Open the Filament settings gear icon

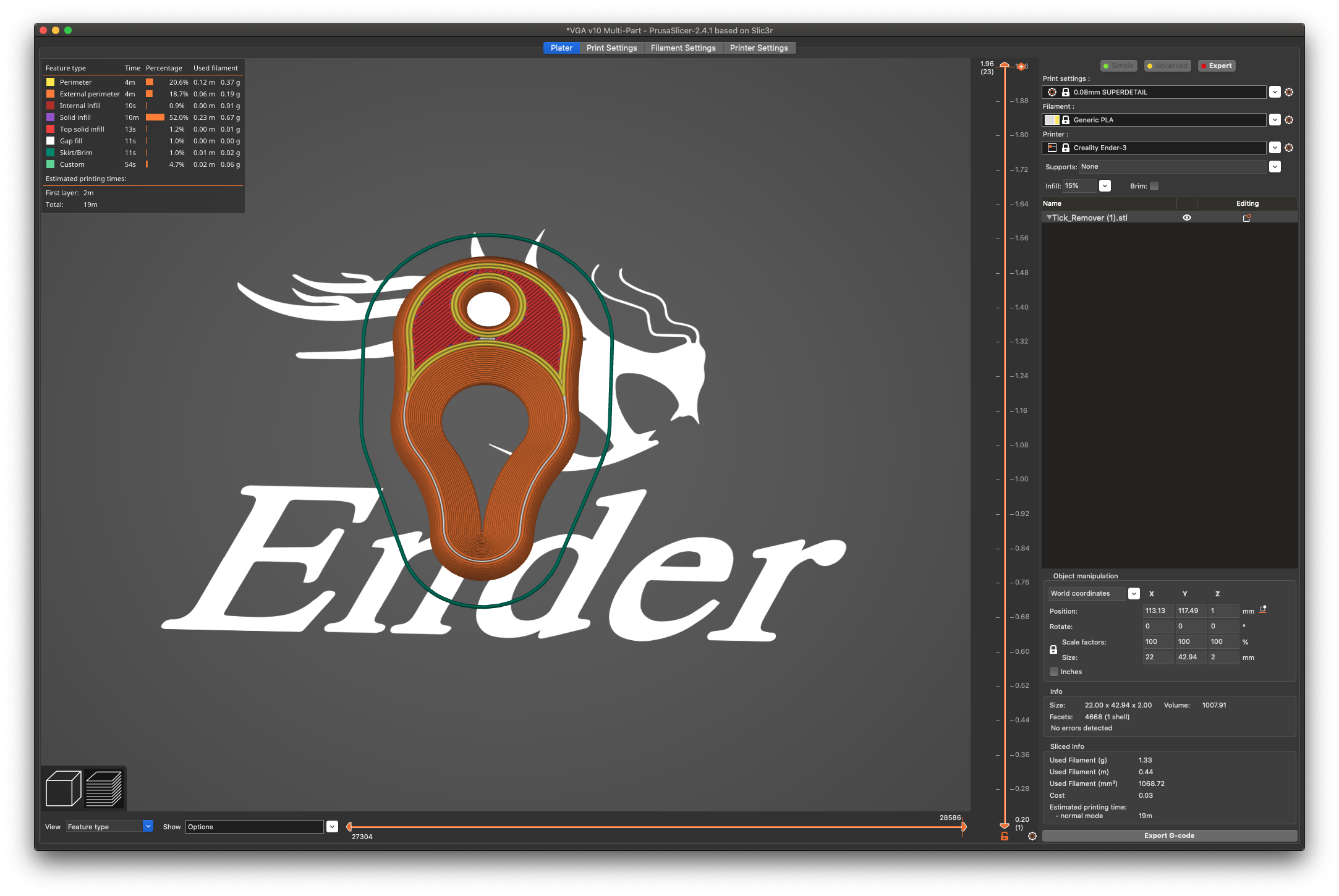(x=1289, y=120)
